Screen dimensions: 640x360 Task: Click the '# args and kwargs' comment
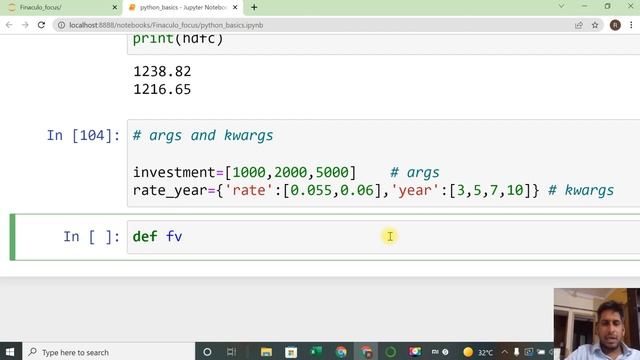203,136
